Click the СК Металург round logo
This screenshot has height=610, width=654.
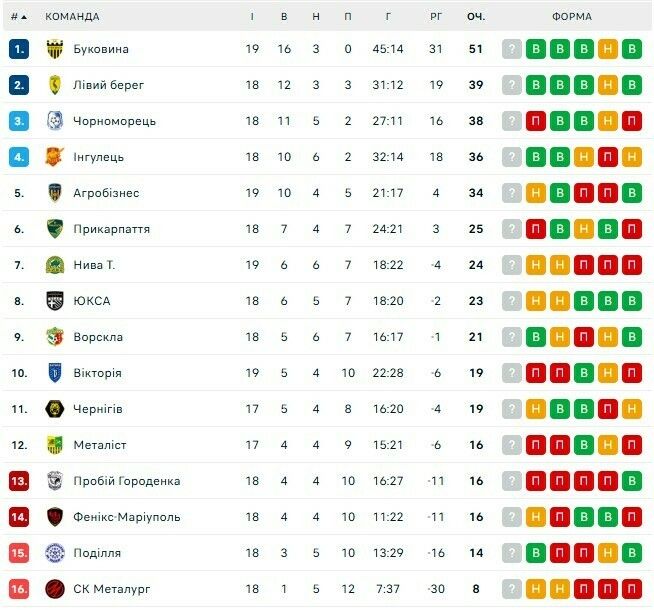(x=55, y=589)
